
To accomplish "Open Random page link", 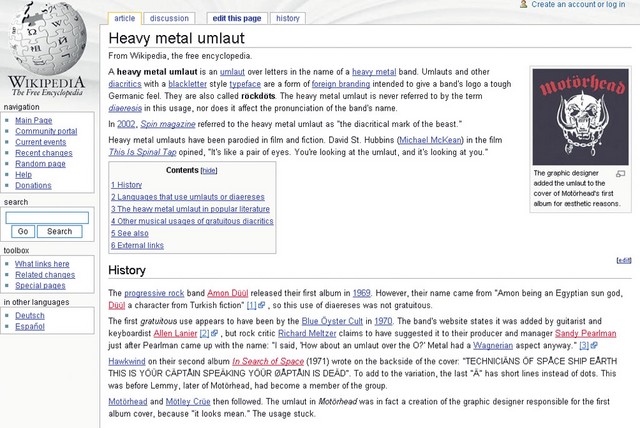I will 40,164.
